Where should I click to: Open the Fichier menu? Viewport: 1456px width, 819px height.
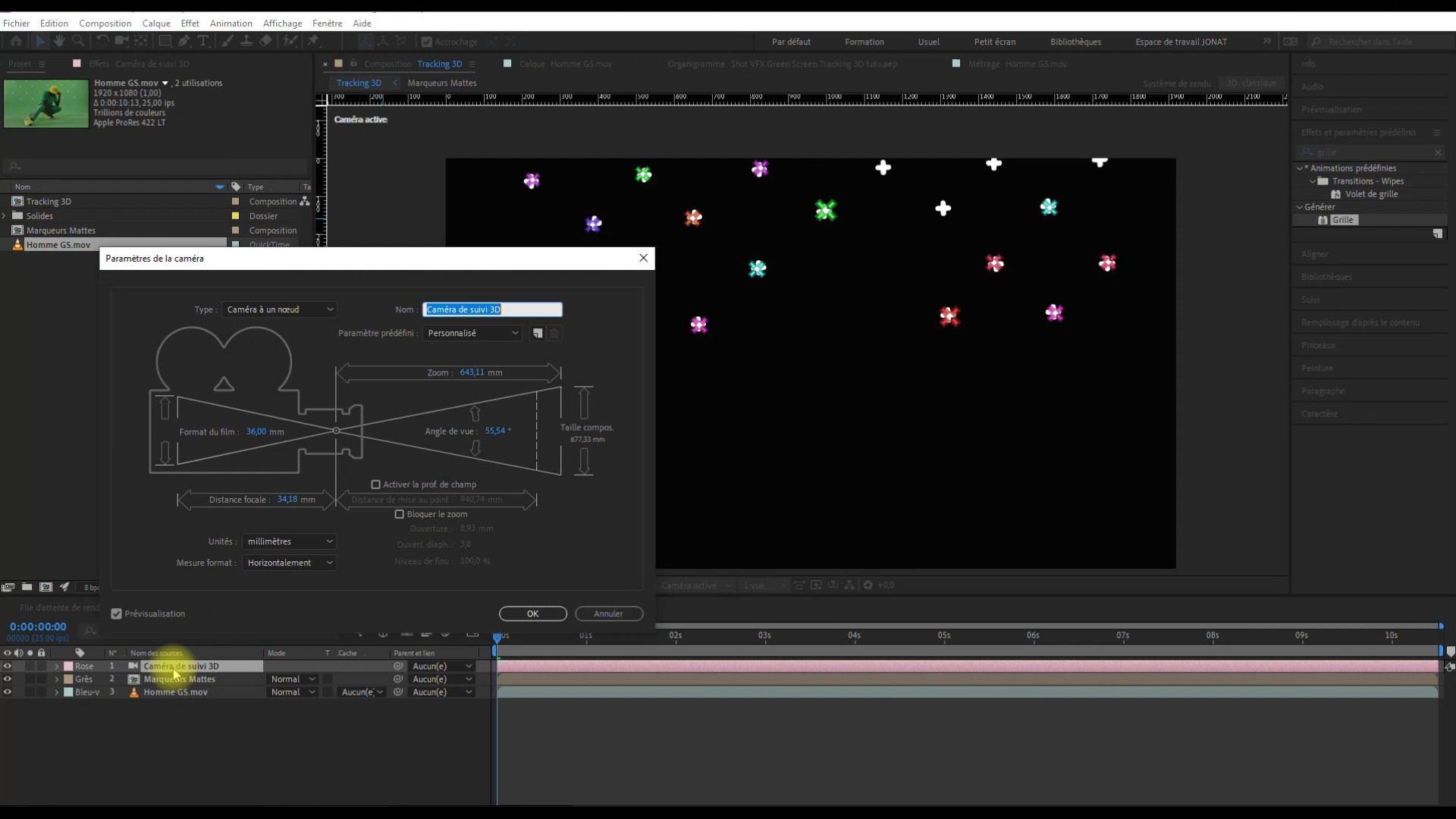tap(16, 24)
